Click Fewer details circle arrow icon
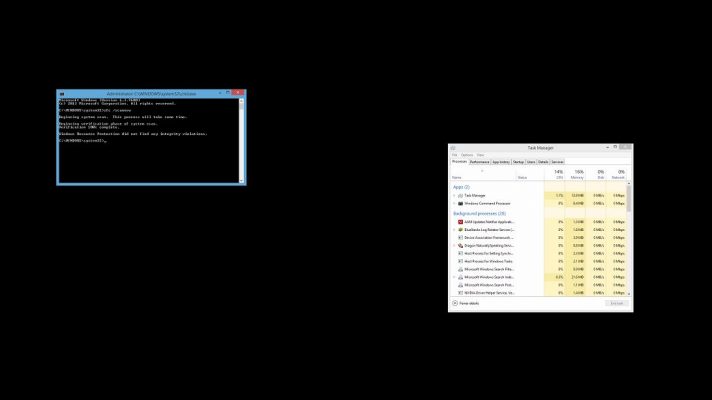712x400 pixels. (455, 303)
